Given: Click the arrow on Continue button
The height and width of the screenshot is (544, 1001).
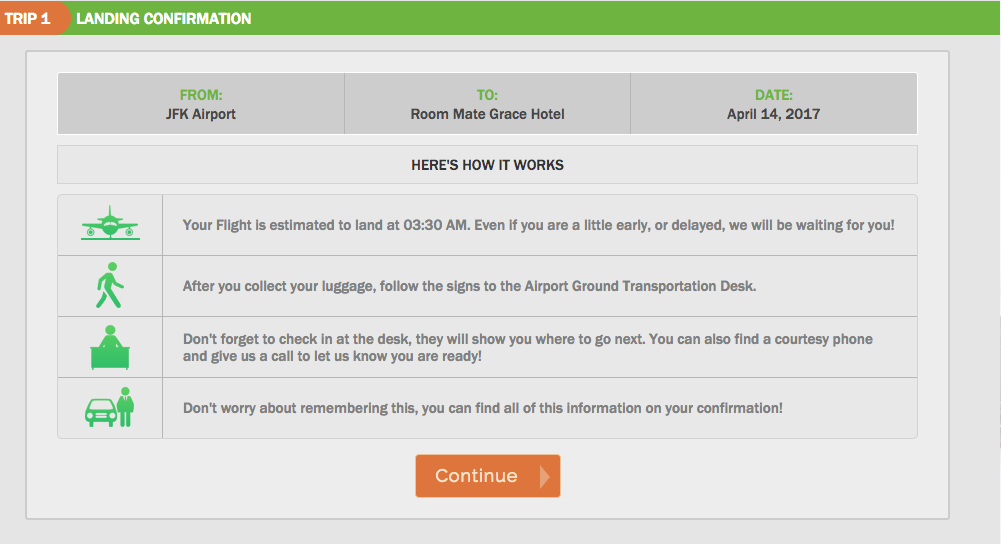Looking at the screenshot, I should [545, 476].
